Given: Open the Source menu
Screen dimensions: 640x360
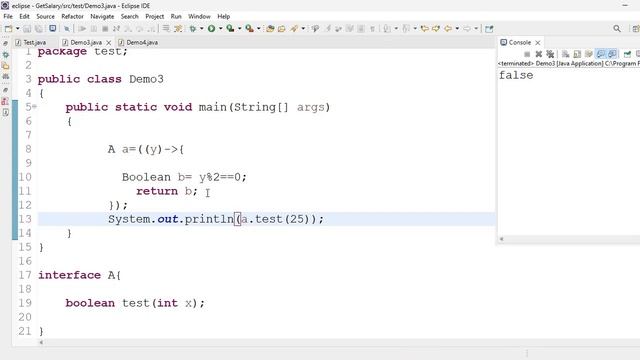Looking at the screenshot, I should click(45, 16).
